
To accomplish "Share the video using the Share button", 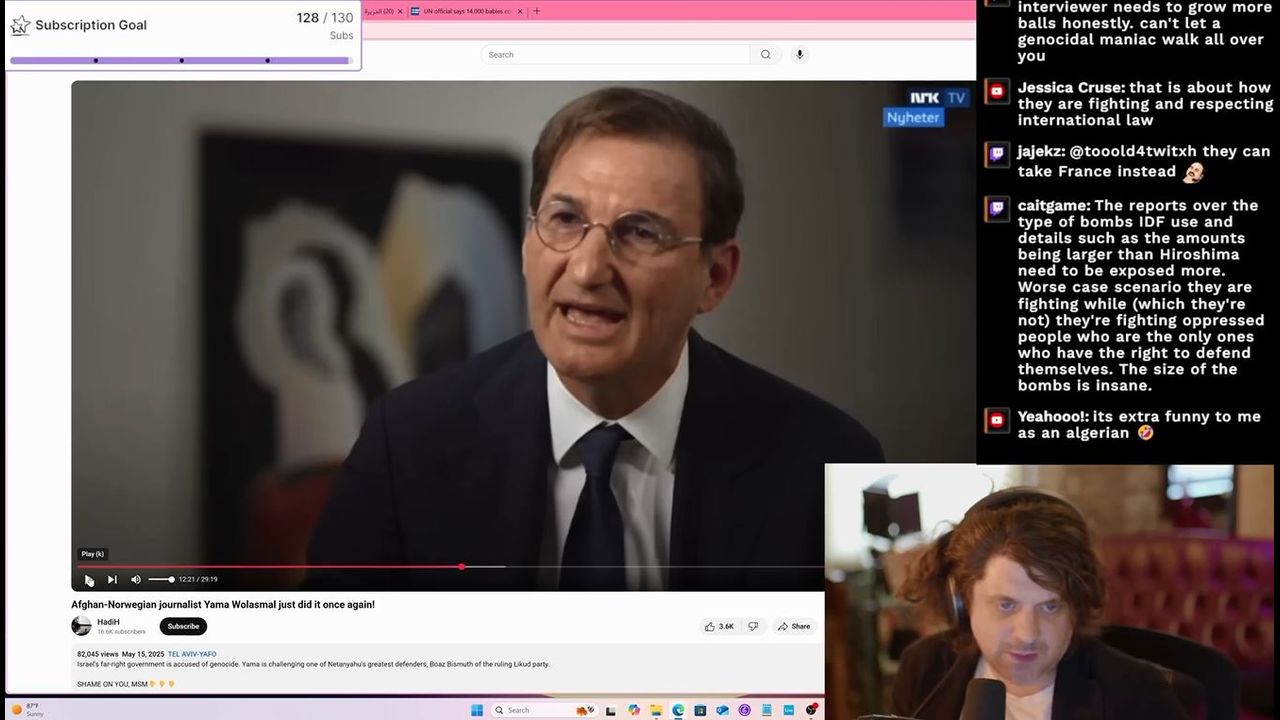I will click(x=794, y=627).
